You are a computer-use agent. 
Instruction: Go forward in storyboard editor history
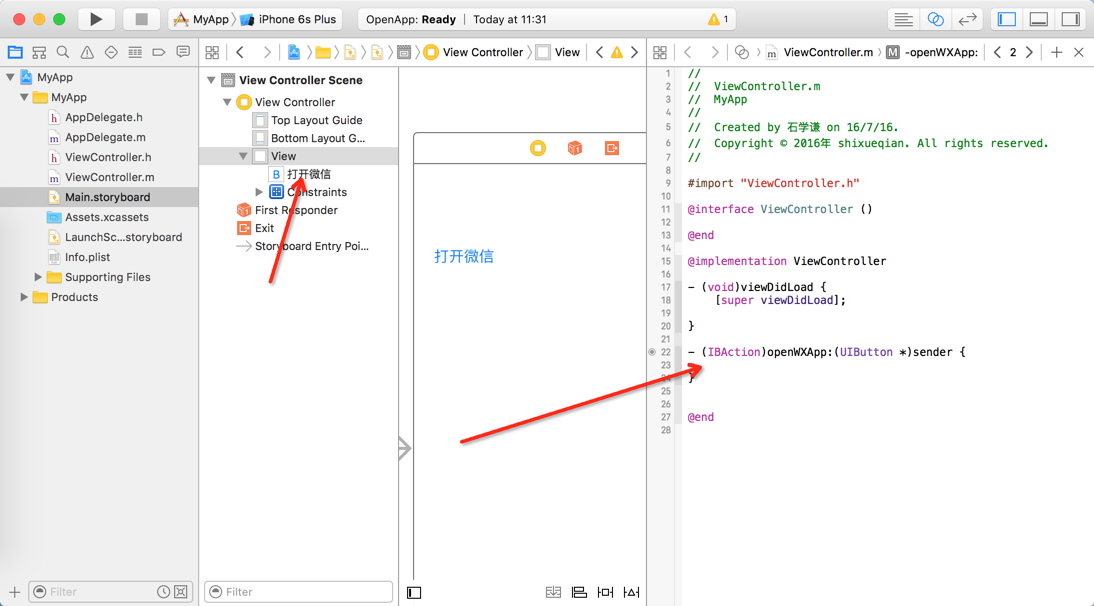pos(267,52)
